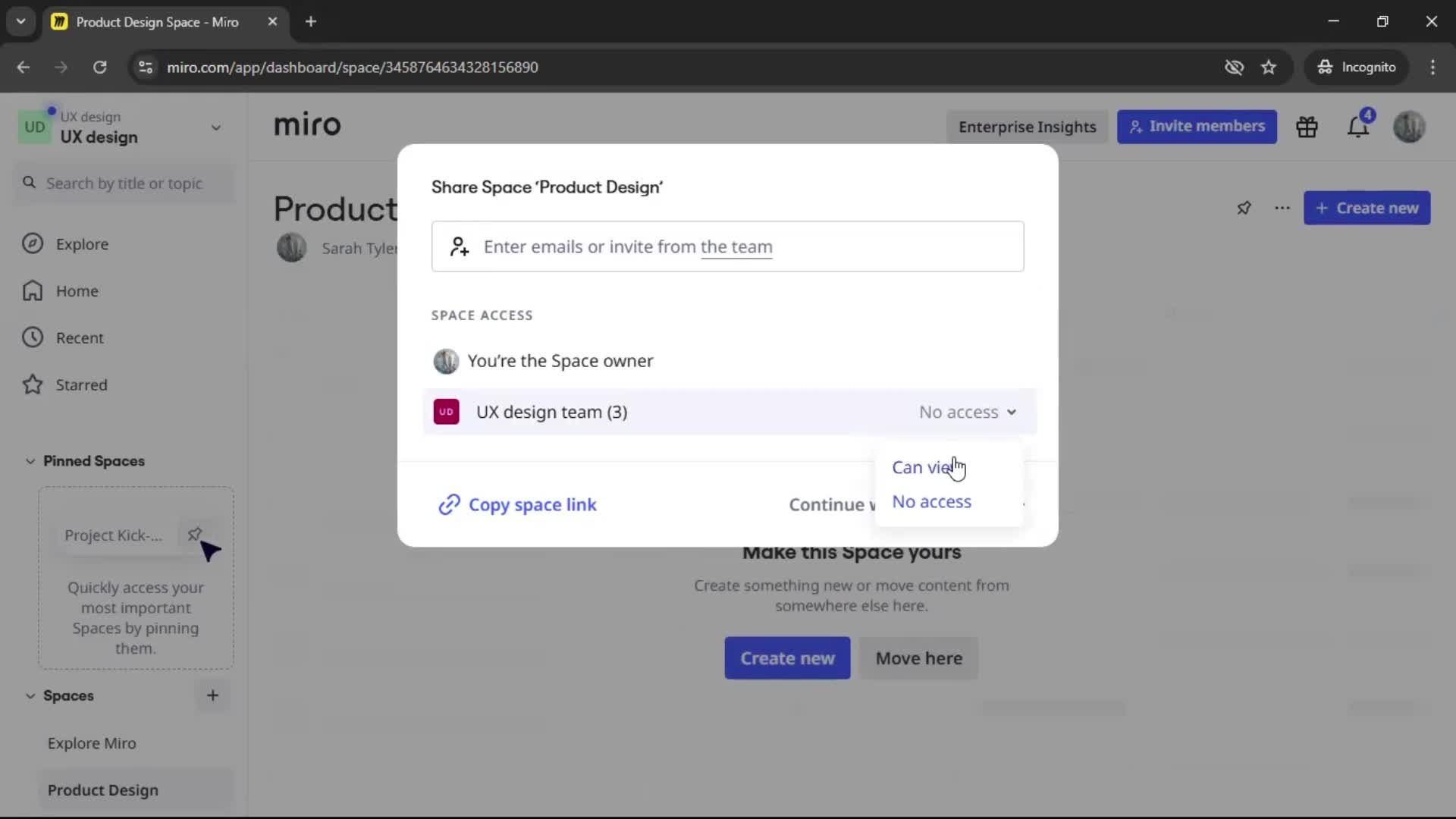This screenshot has width=1456, height=819.
Task: Click the top-right Create new button
Action: point(1367,208)
